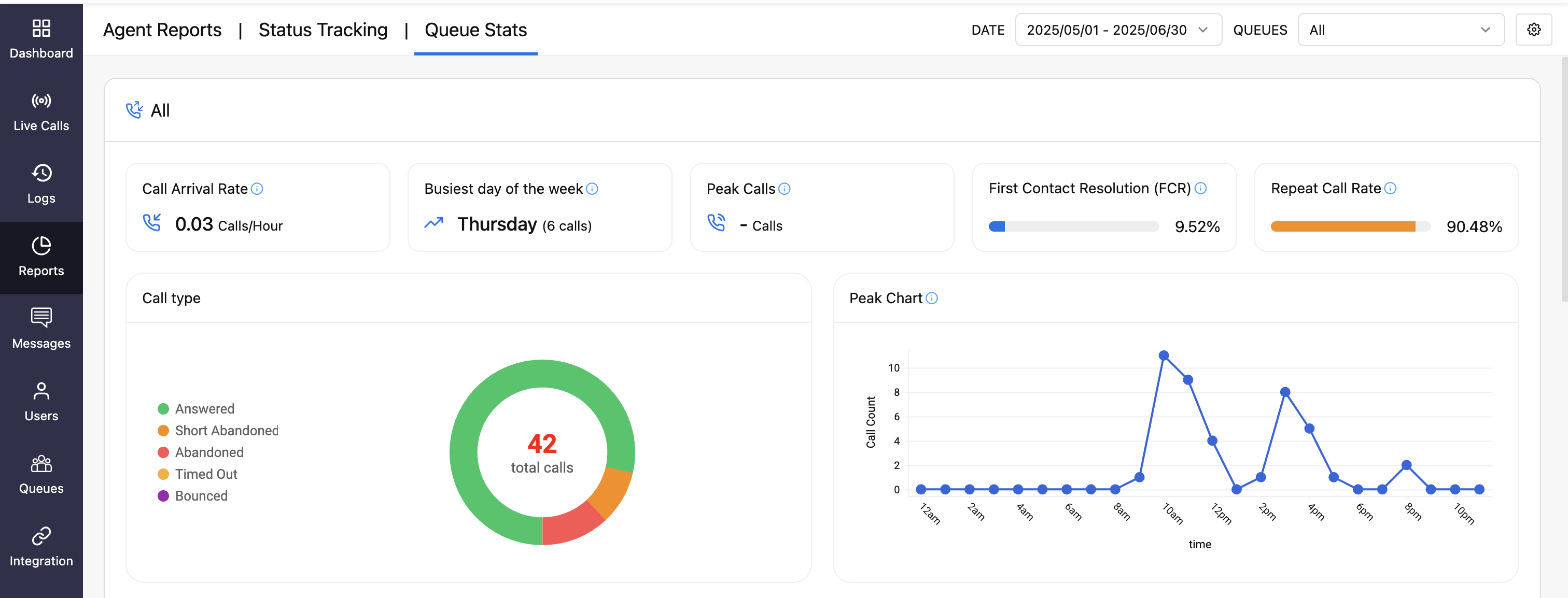Open the Logs history icon

(41, 174)
